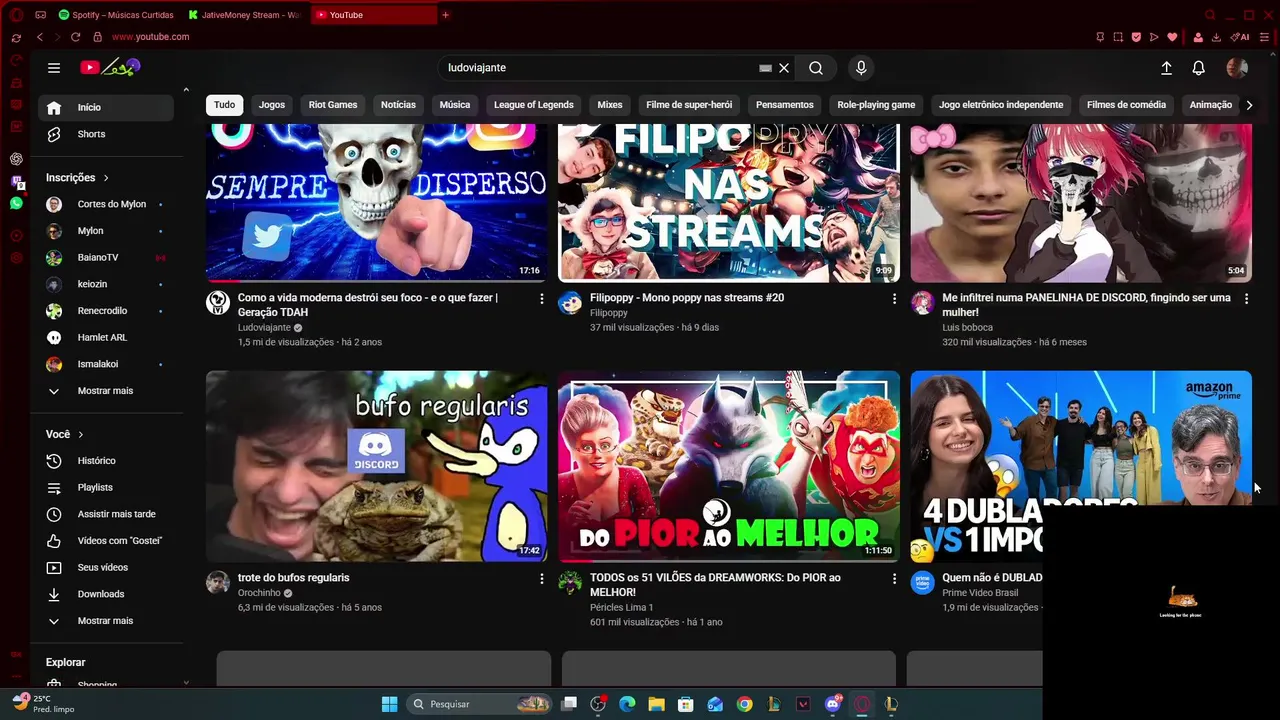Select the Riot Games filter chip
1280x720 pixels.
tap(333, 105)
